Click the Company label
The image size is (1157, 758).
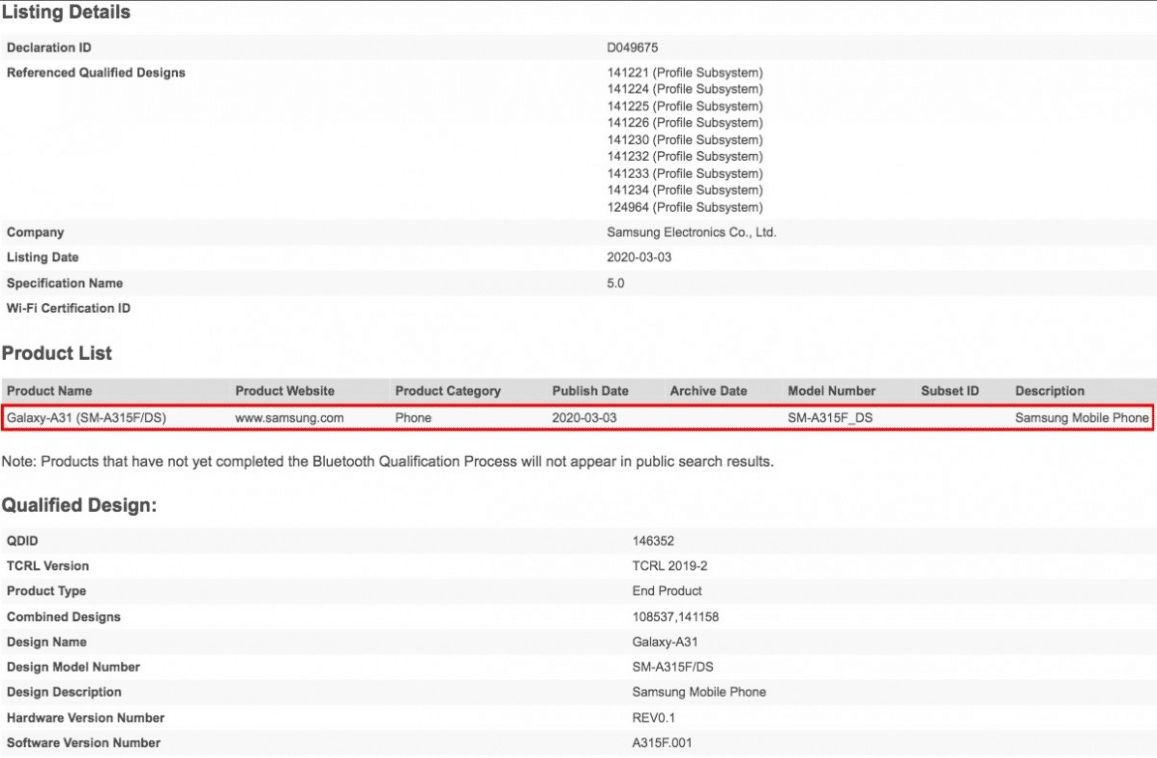click(x=35, y=232)
